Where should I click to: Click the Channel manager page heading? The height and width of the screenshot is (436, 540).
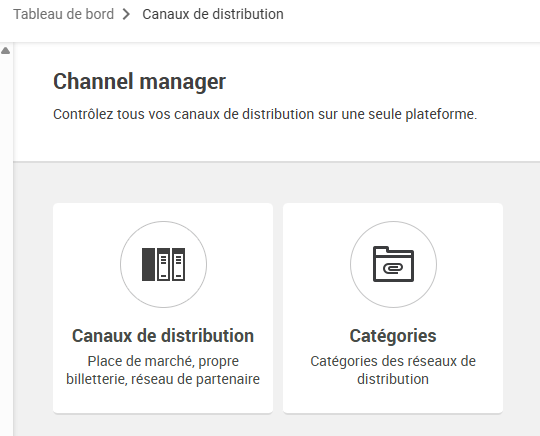point(139,82)
